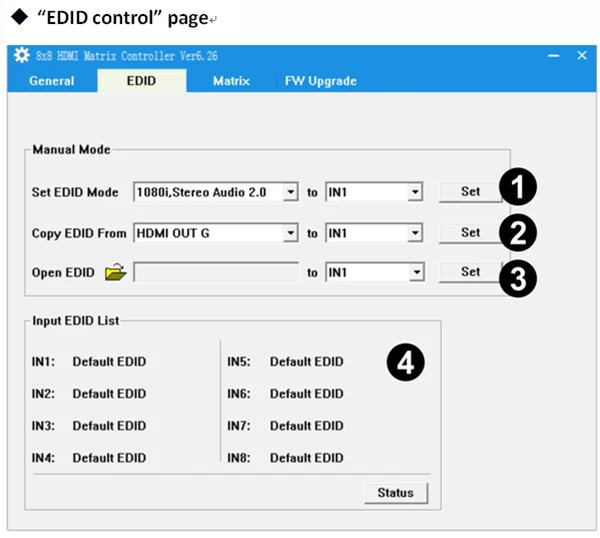Viewport: 600px width, 538px height.
Task: Click the IN6: Default EDID entry
Action: pos(285,394)
